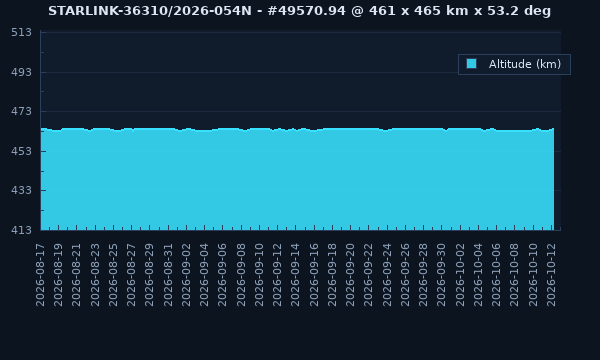Click the x-axis date 2026-10-12
Image resolution: width=600 pixels, height=360 pixels.
tap(551, 275)
